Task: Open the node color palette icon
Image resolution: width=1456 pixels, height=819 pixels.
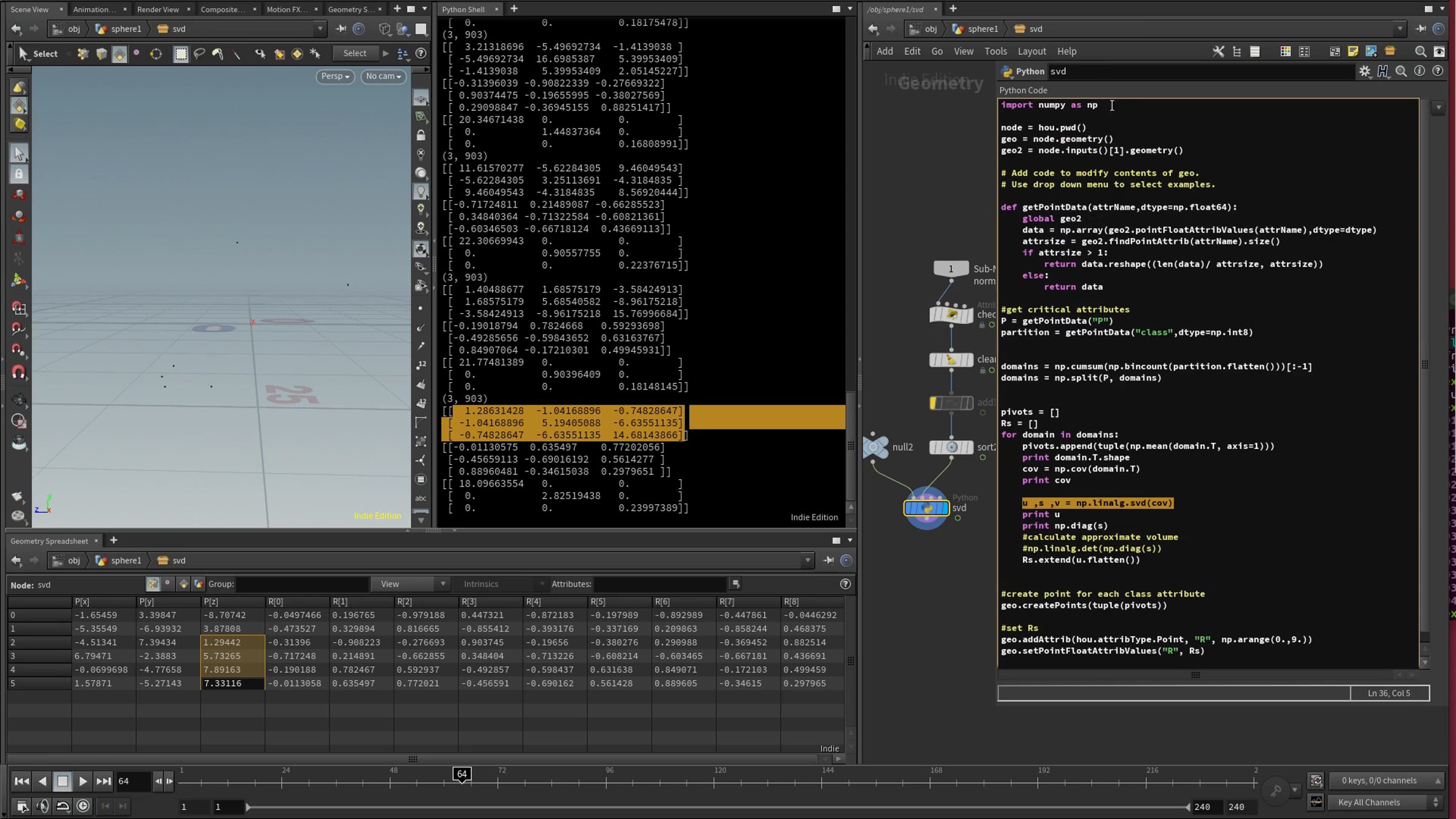Action: [x=1285, y=52]
